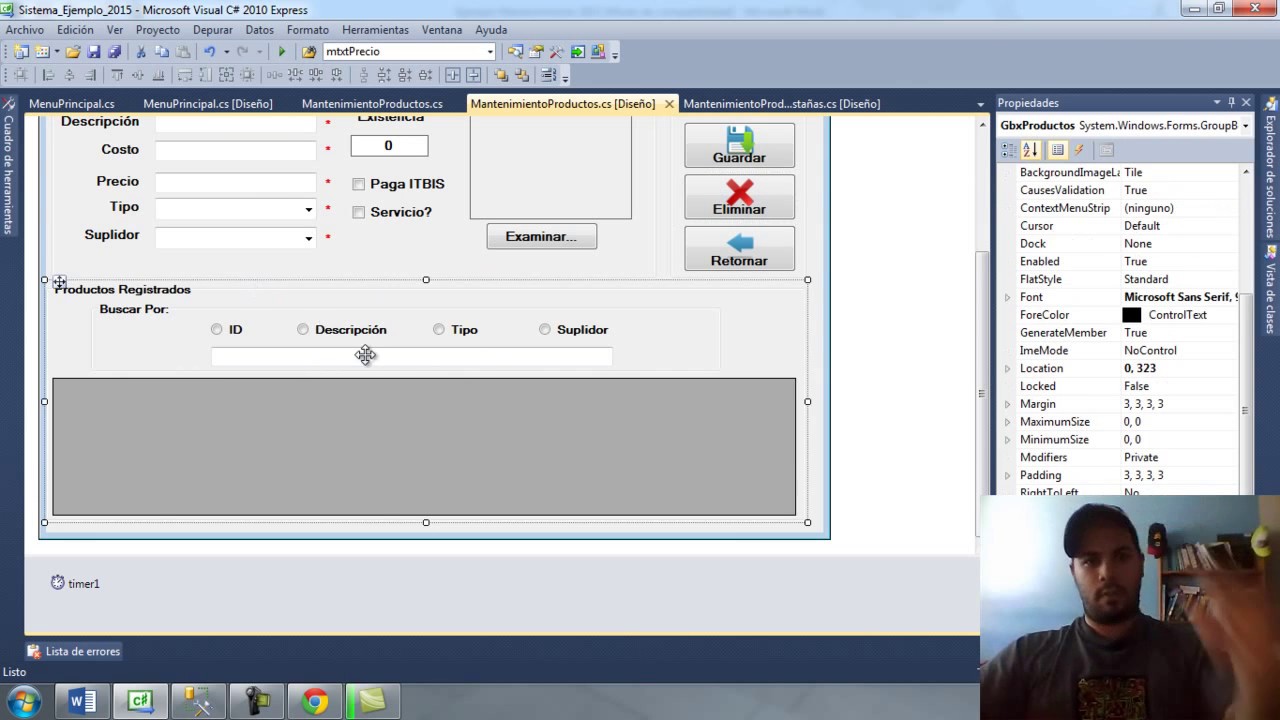
Task: Open the mtxtPrecio search dropdown in toolbar
Action: [490, 51]
